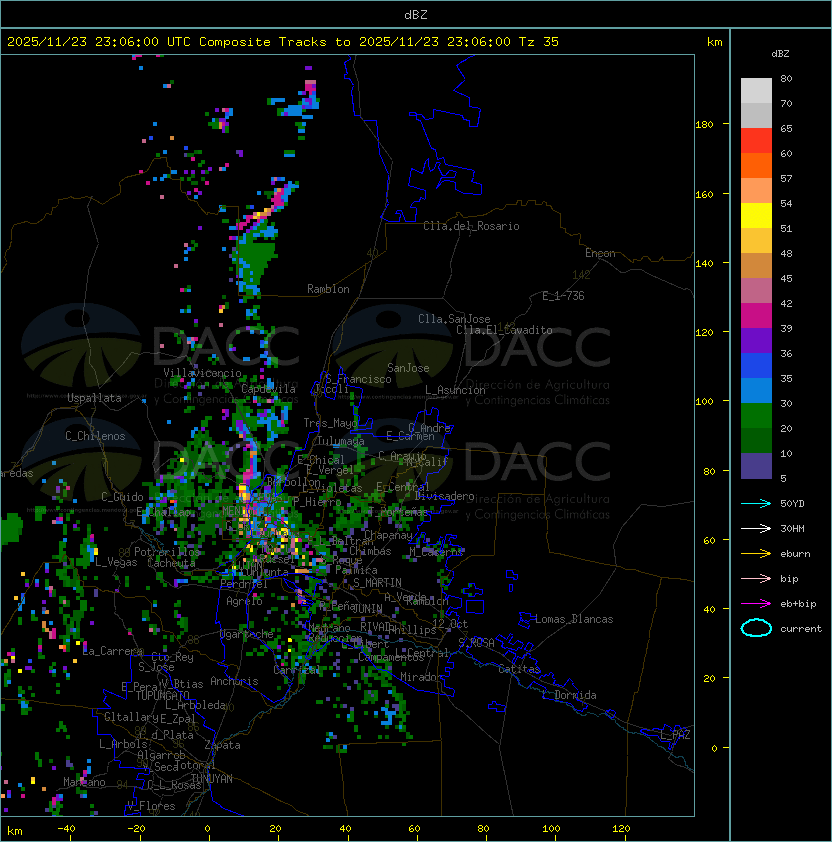
Task: Click the Ugarteche map label
Action: [247, 635]
